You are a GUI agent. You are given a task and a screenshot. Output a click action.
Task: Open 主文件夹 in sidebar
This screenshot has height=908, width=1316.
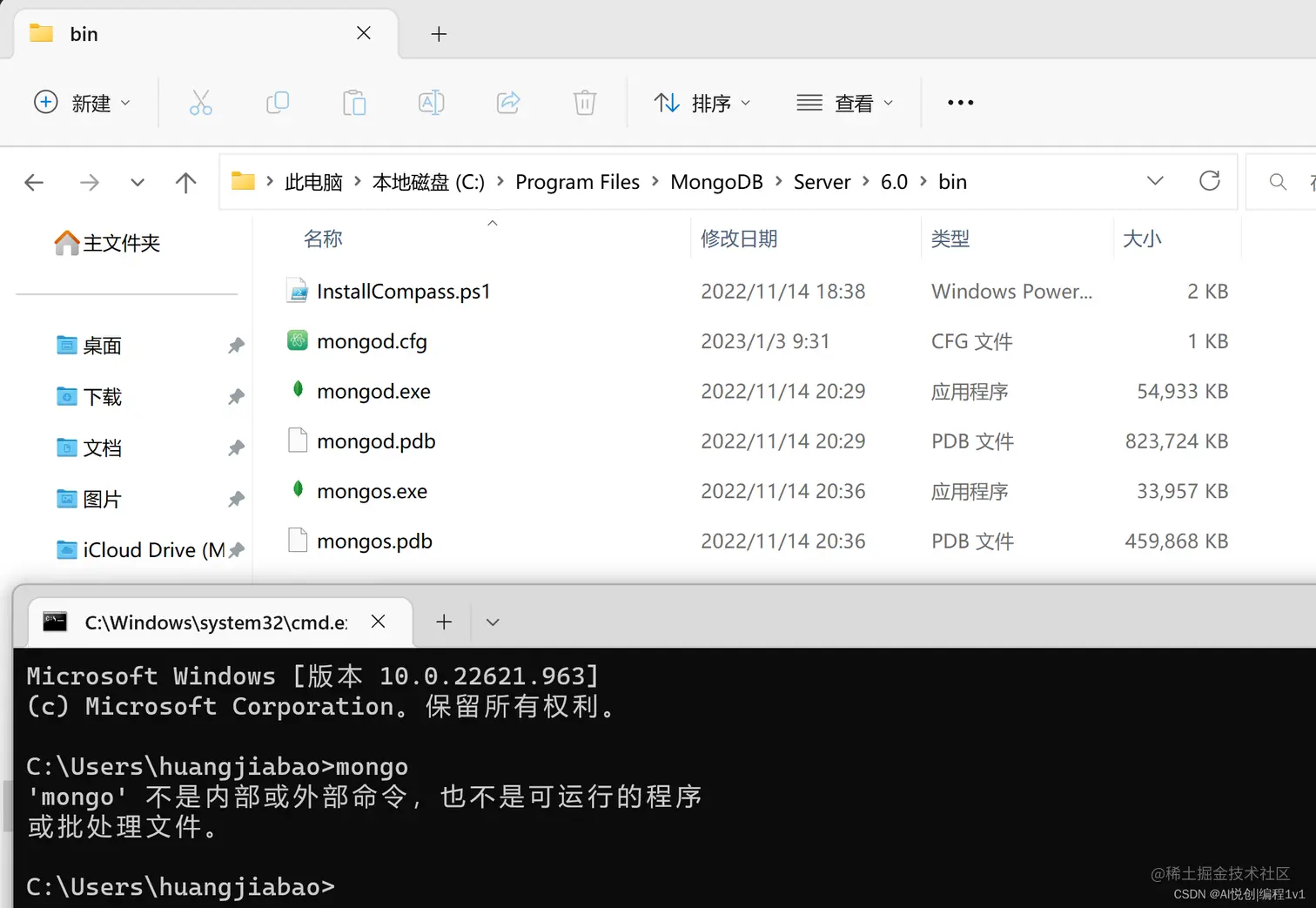pos(108,243)
